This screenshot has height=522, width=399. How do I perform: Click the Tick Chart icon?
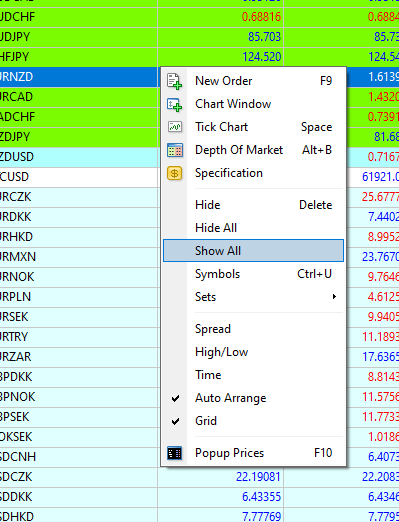pos(174,127)
